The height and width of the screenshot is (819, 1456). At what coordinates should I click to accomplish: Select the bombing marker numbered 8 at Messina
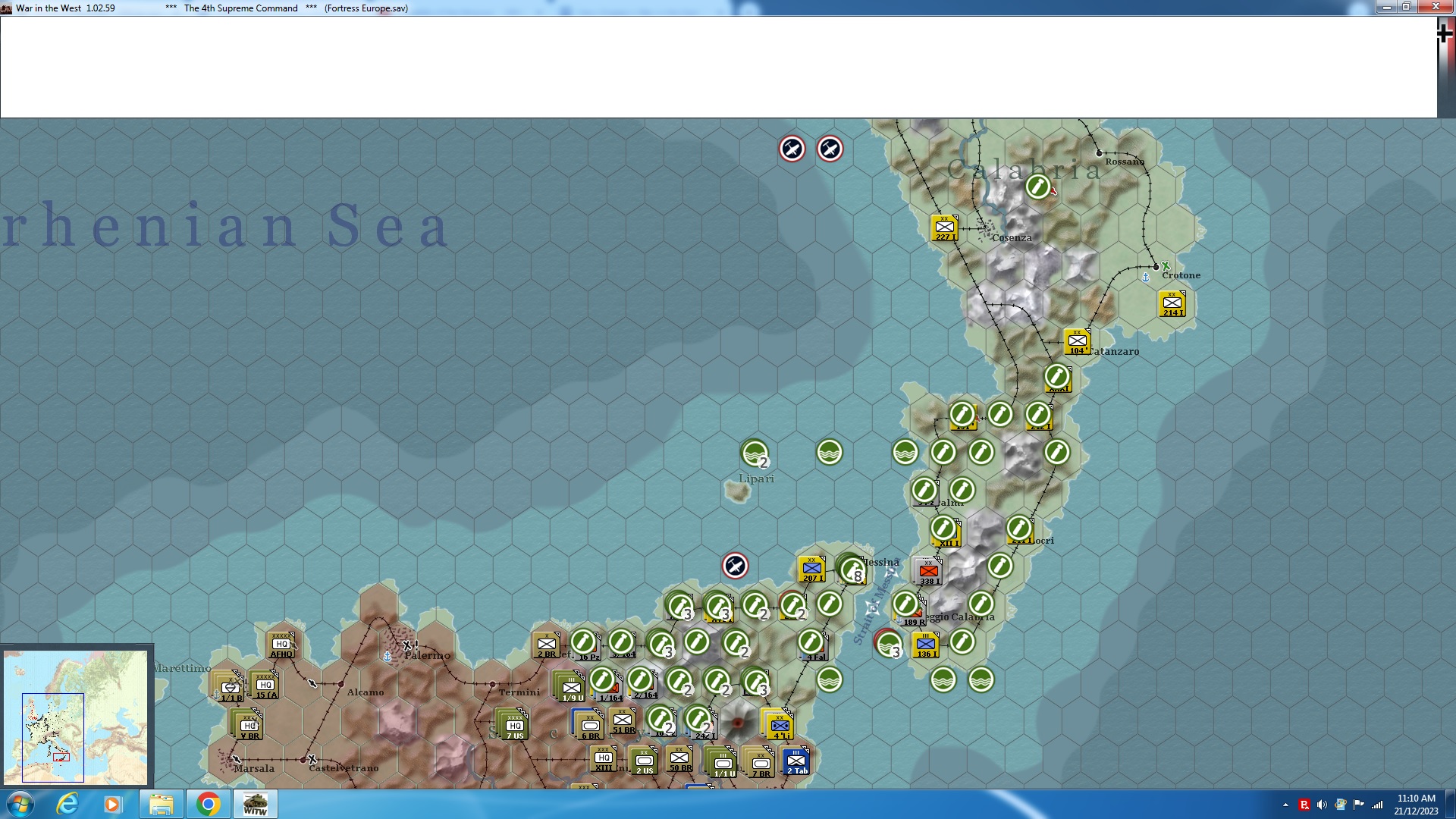point(852,570)
